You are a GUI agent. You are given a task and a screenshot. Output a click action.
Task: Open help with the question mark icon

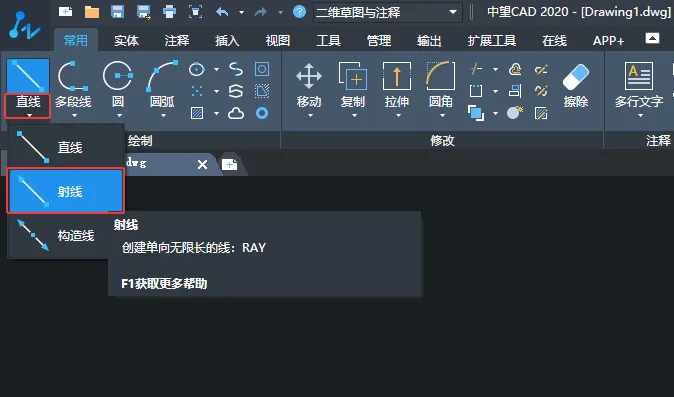(299, 12)
